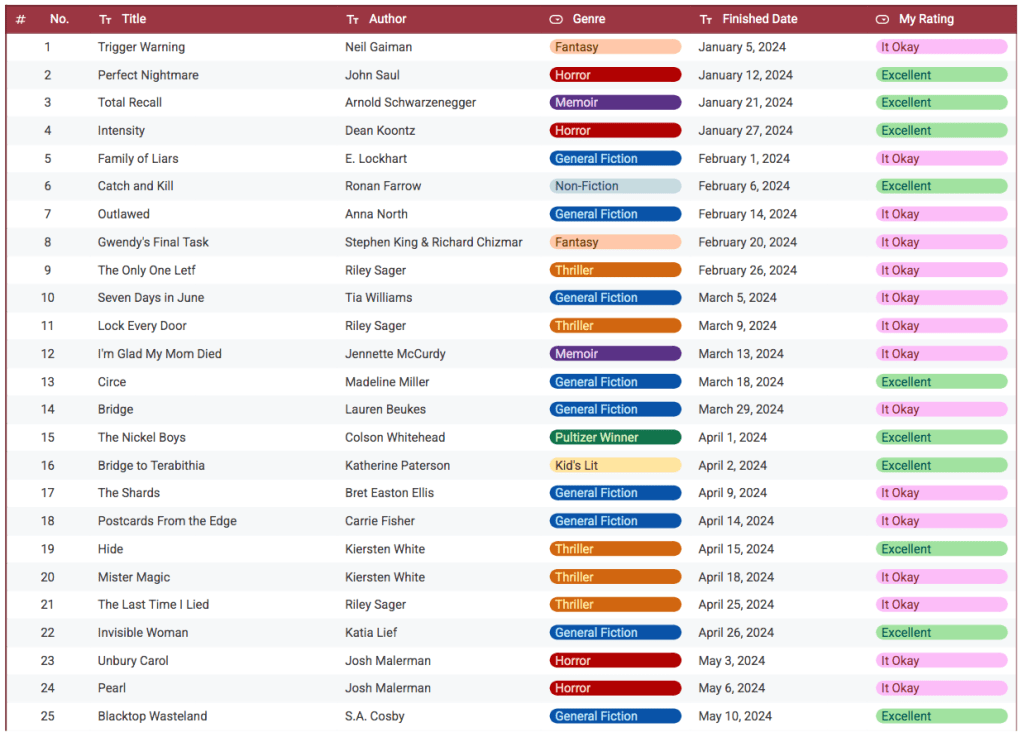Screen dimensions: 1023x737
Task: Select the title cell Mister Magic
Action: [134, 577]
